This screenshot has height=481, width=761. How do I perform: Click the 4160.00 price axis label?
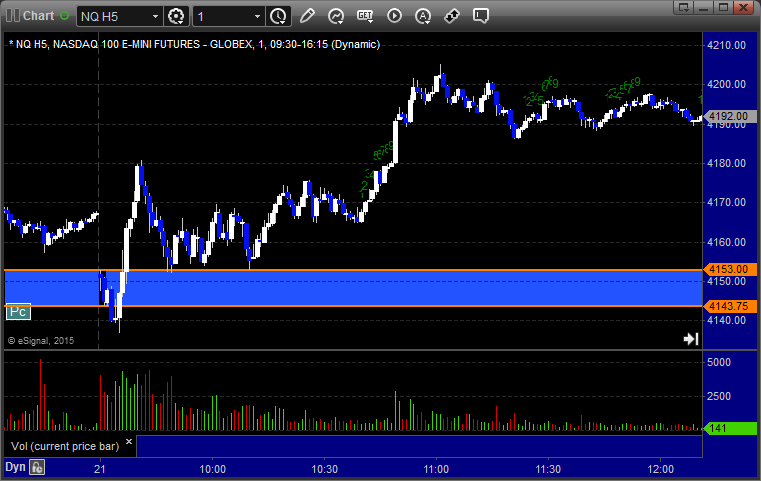click(x=727, y=242)
